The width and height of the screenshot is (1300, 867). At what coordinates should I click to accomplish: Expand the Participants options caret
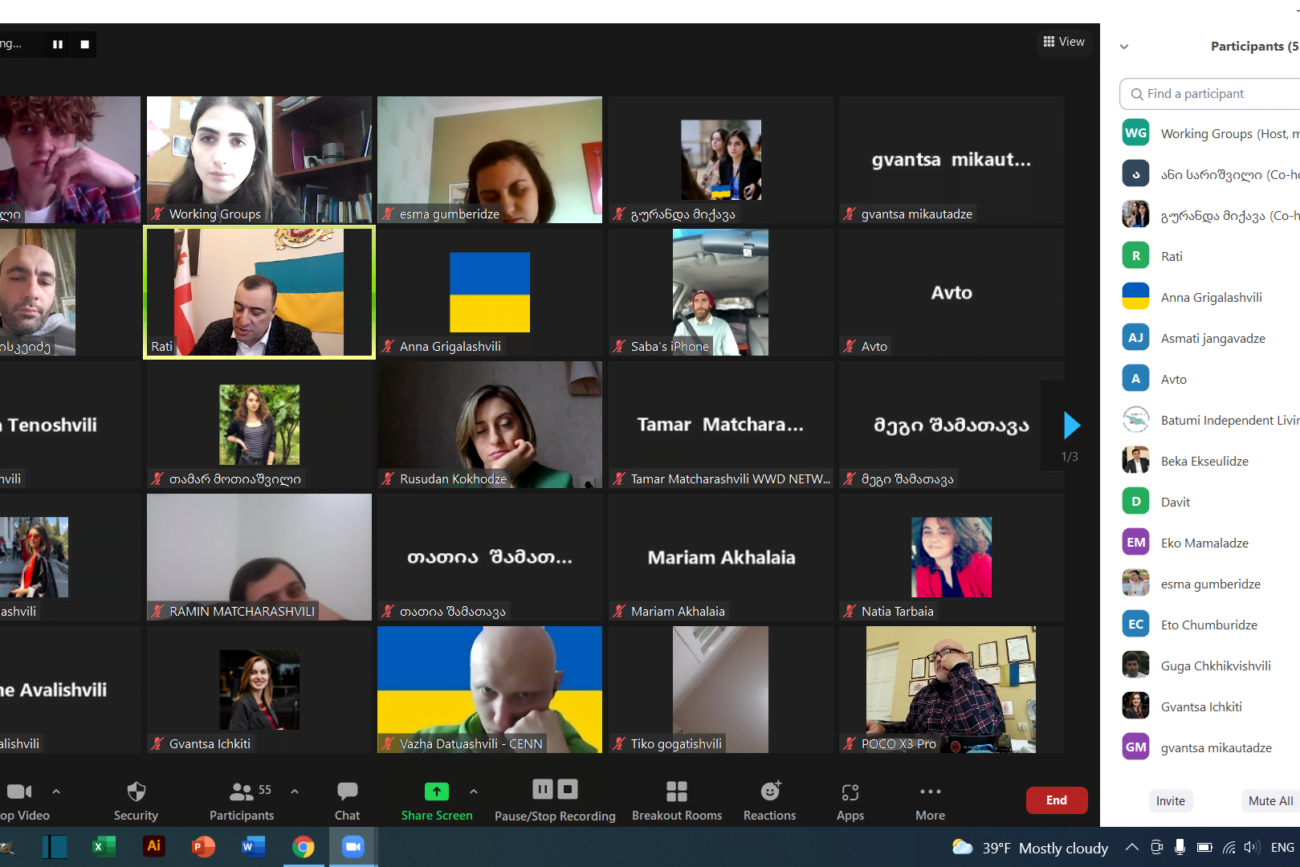pos(294,791)
